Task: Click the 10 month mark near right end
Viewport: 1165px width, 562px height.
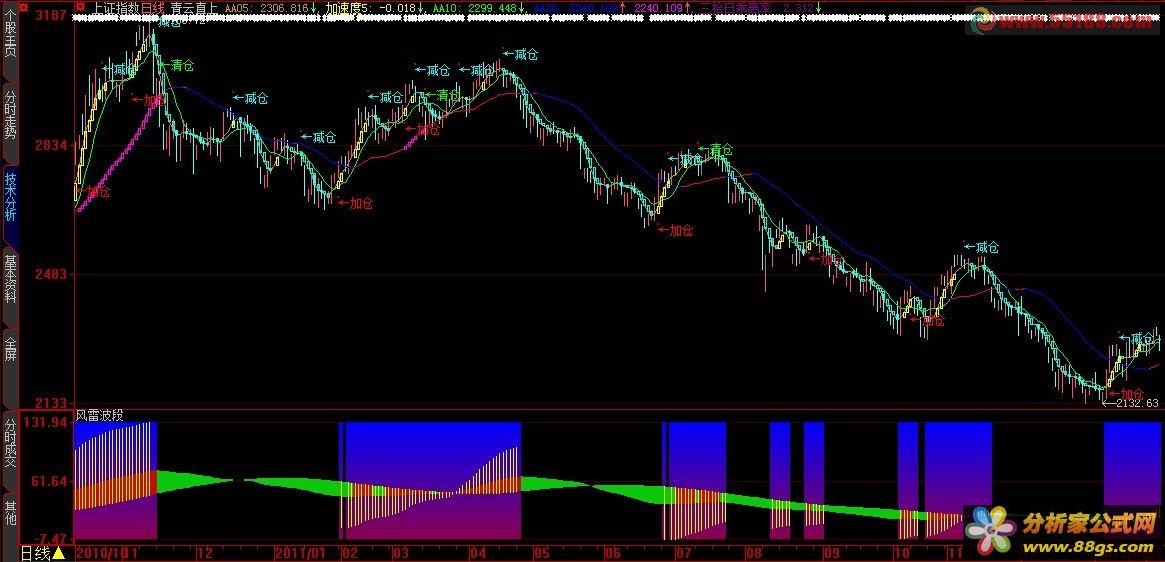Action: pos(901,554)
